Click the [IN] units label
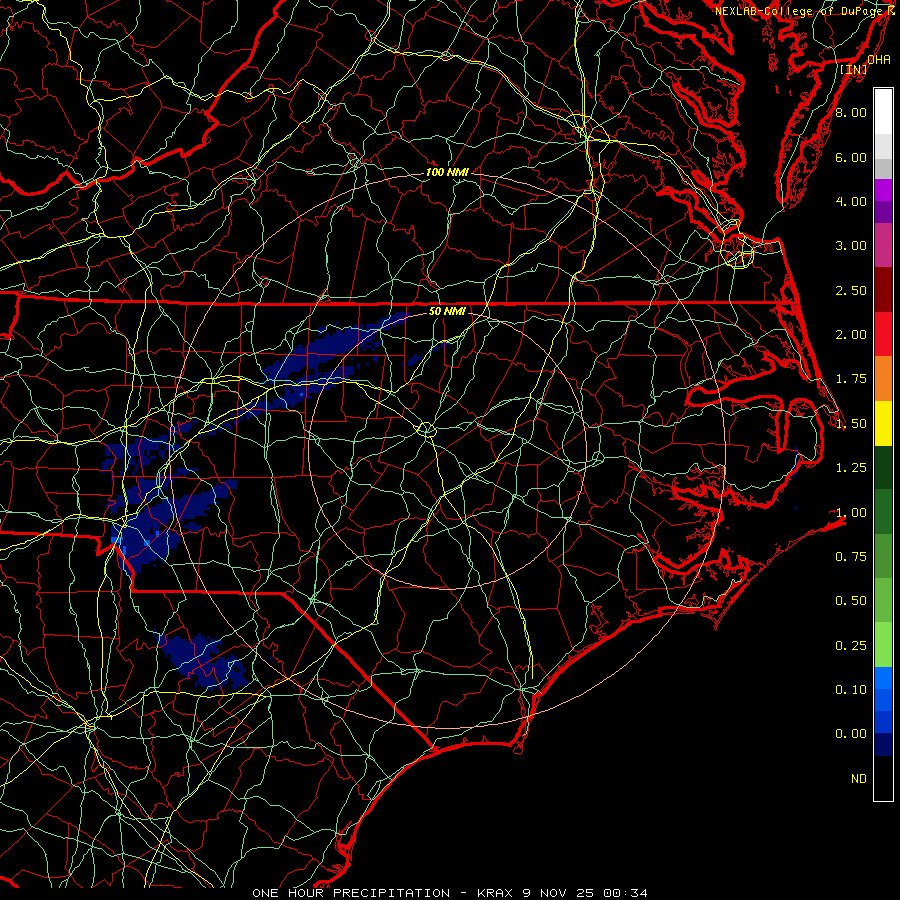This screenshot has height=900, width=900. pyautogui.click(x=854, y=69)
